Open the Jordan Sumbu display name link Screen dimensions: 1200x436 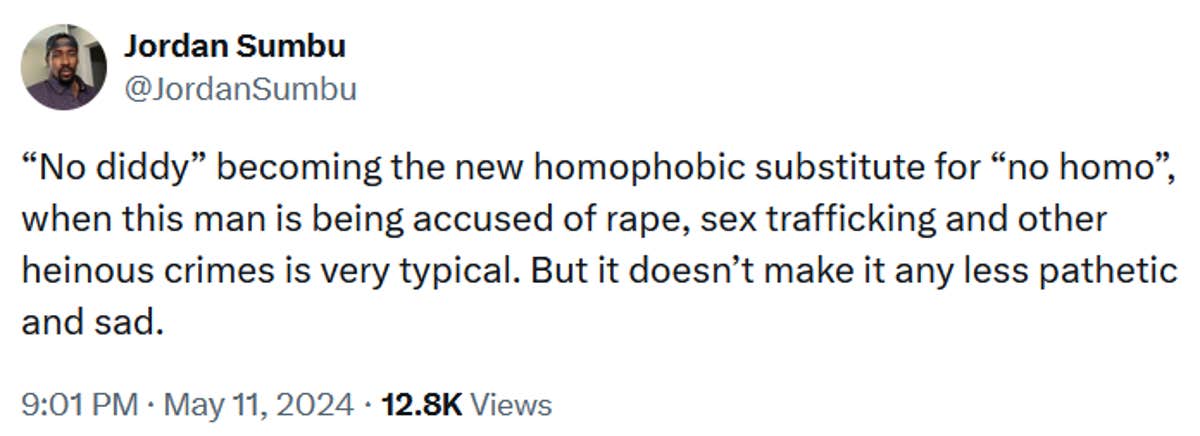pyautogui.click(x=235, y=46)
